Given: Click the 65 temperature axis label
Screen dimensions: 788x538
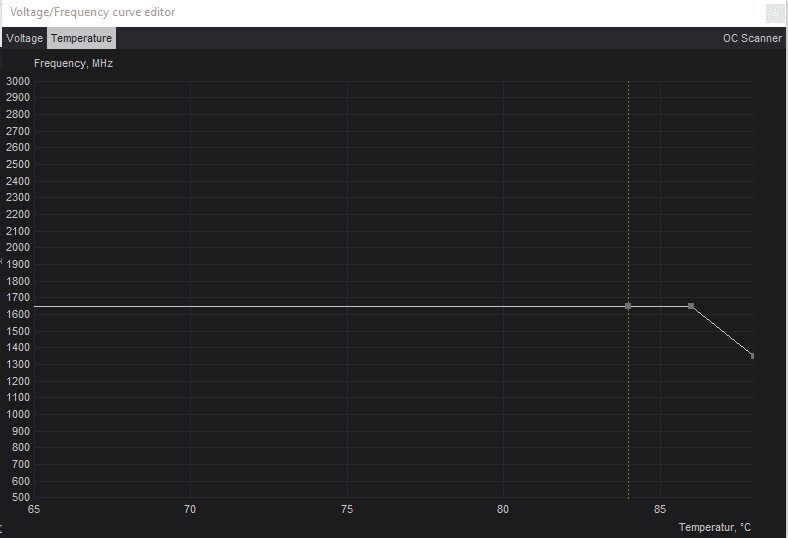Looking at the screenshot, I should (34, 509).
